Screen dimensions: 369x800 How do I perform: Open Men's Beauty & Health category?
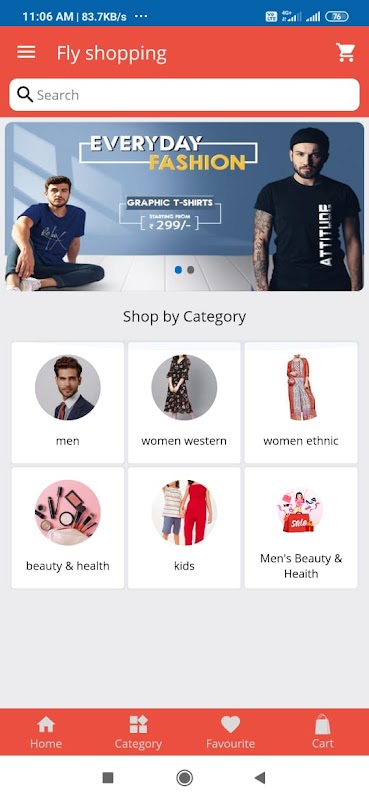301,528
